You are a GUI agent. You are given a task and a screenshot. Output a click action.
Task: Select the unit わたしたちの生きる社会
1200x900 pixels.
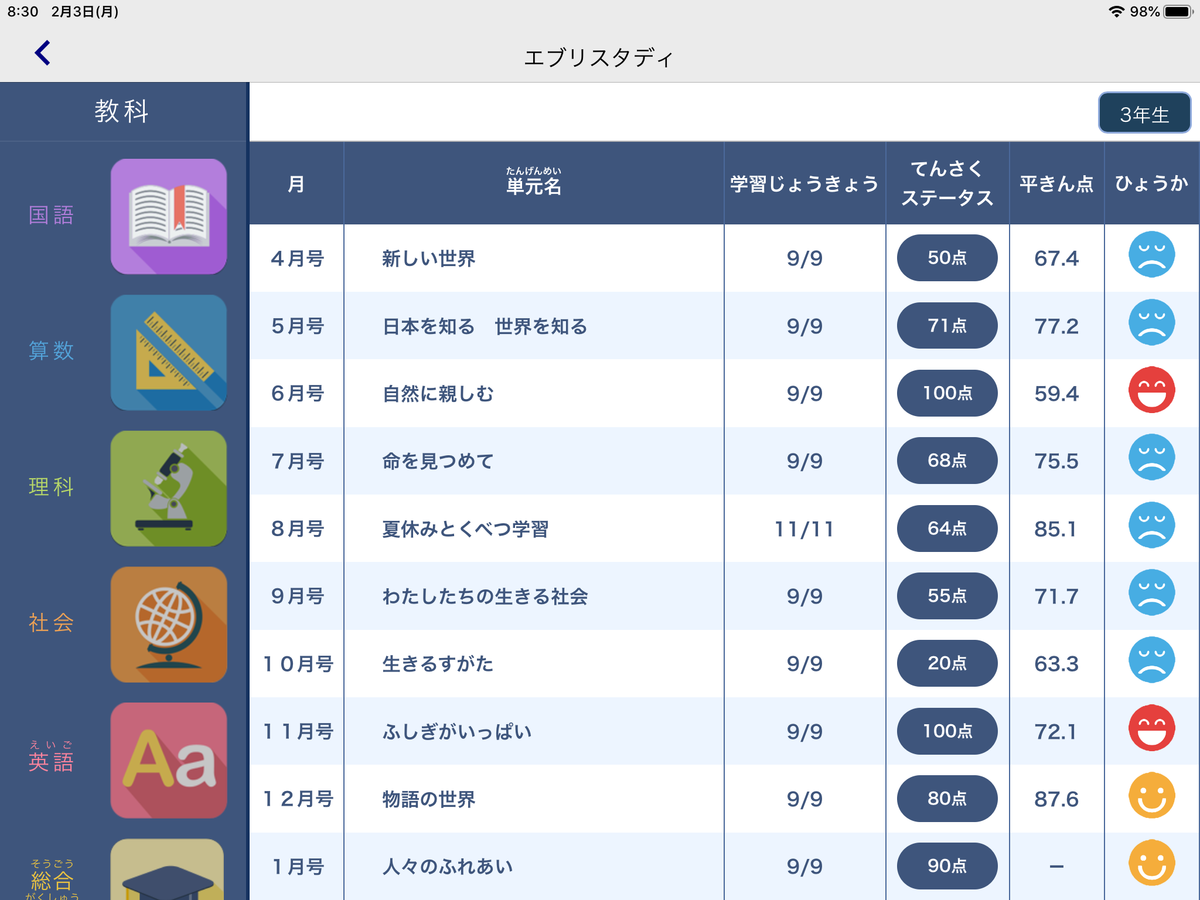click(485, 597)
